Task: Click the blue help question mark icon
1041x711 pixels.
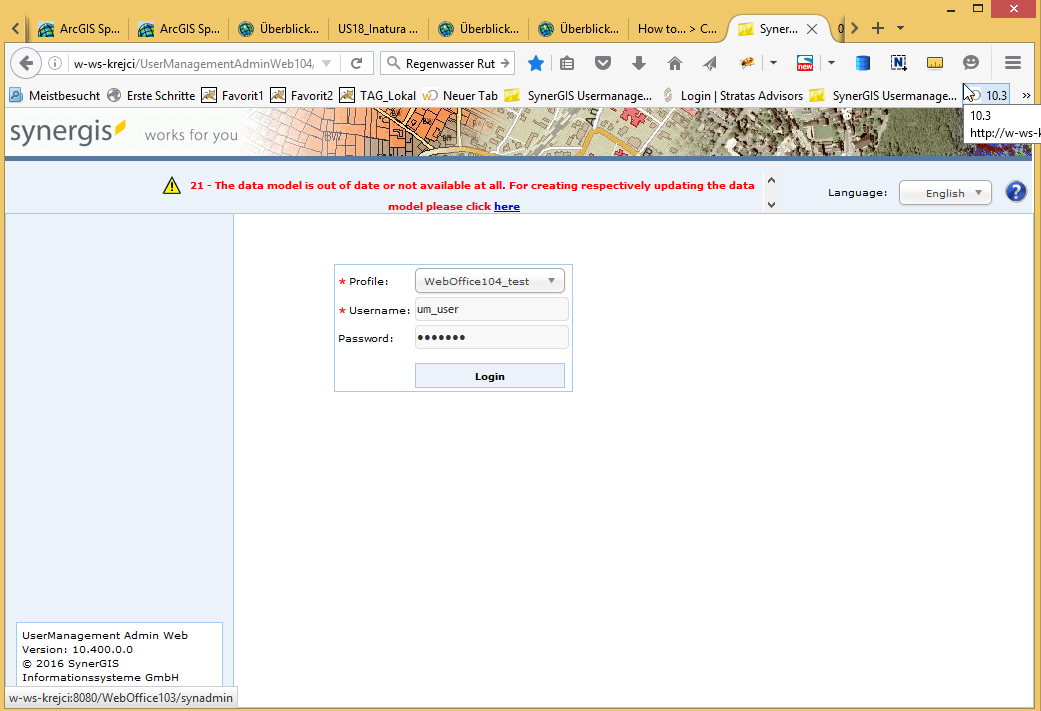Action: pos(1016,191)
